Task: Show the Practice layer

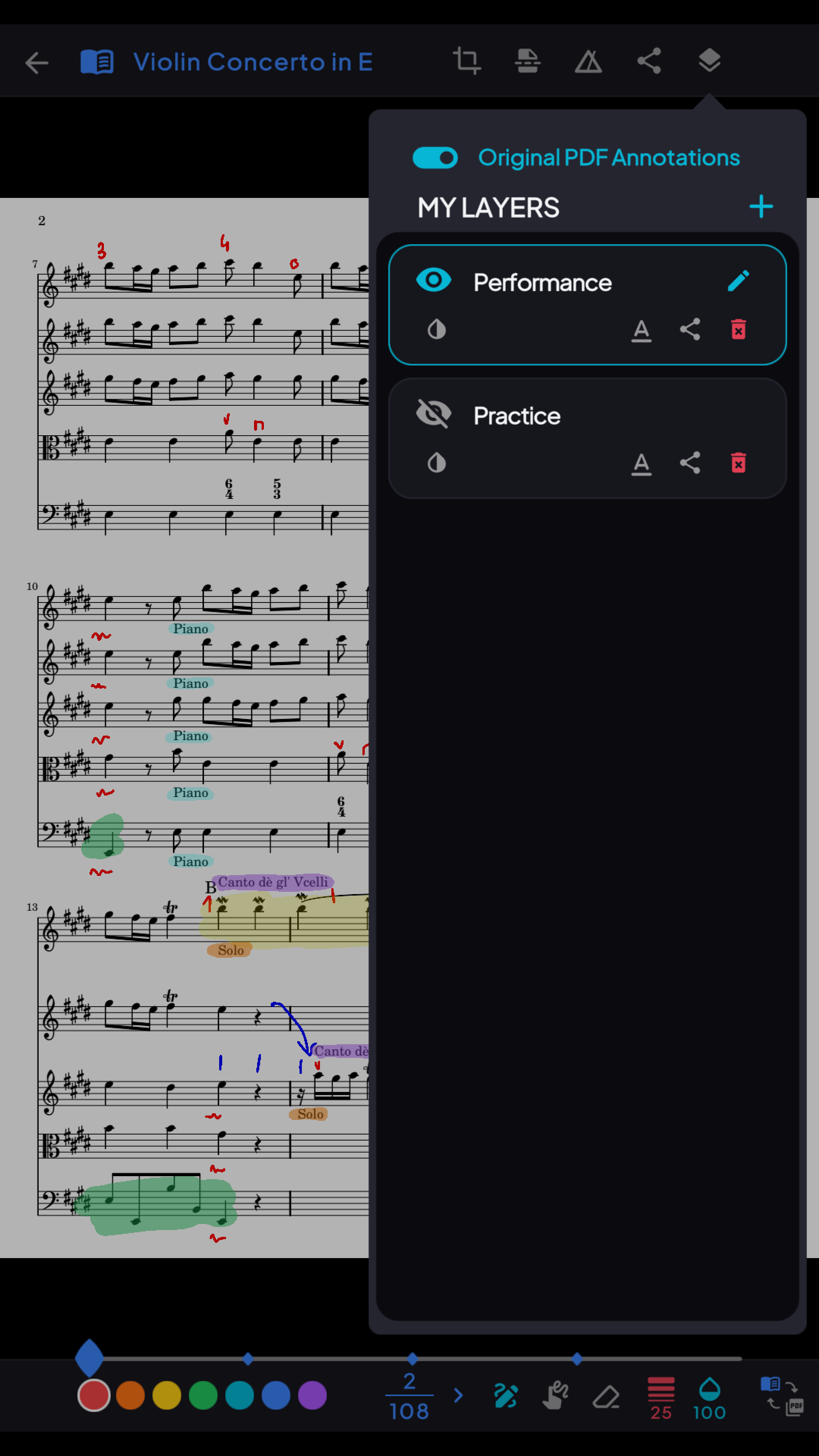Action: (x=433, y=414)
